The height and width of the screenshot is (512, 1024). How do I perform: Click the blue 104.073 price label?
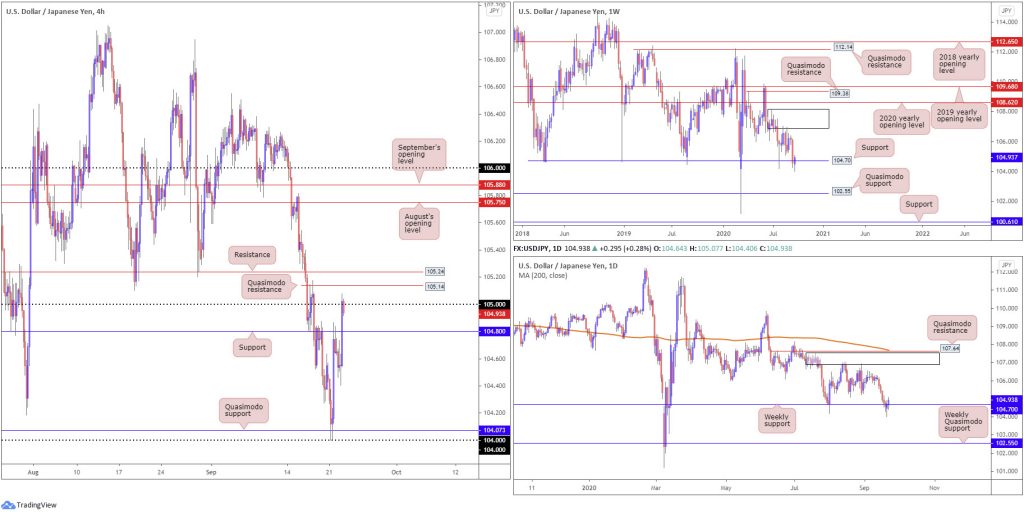point(494,430)
